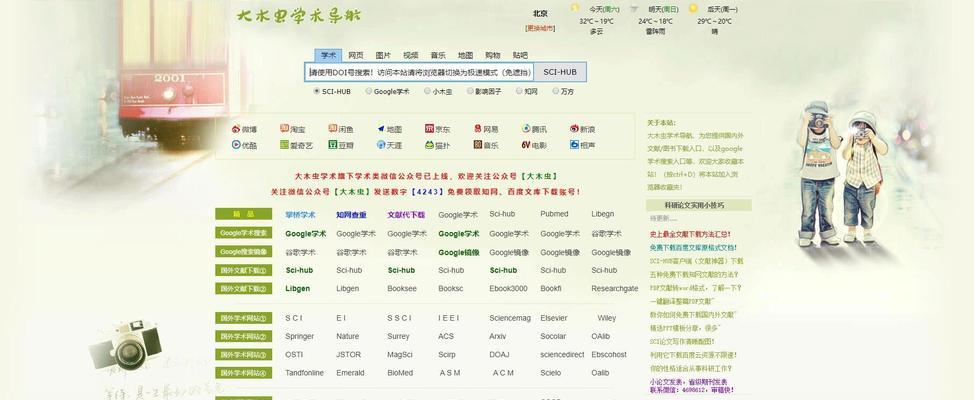
Task: Click today's weather sun icon for 今天
Action: (x=575, y=9)
